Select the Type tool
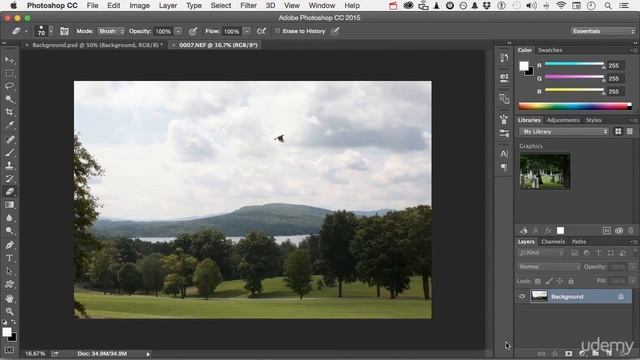This screenshot has height=360, width=640. click(x=9, y=258)
